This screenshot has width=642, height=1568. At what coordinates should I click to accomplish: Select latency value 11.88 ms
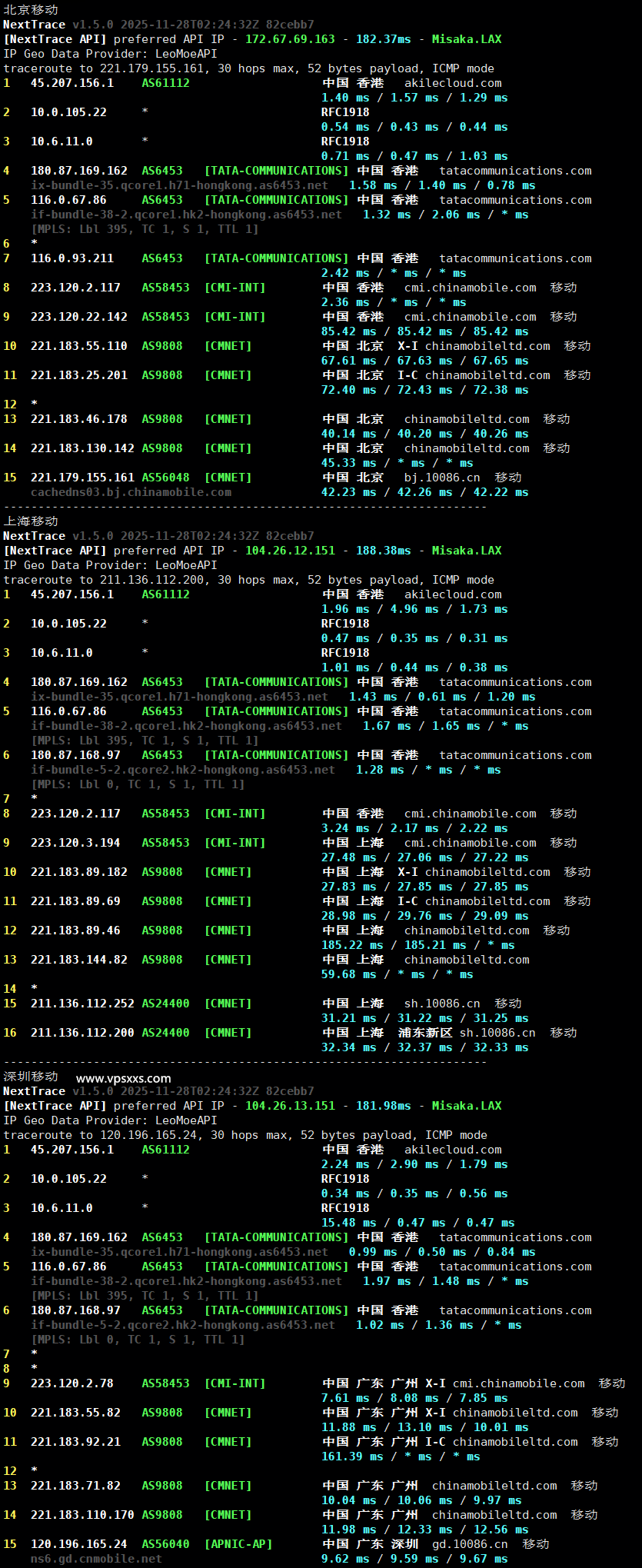[x=349, y=1427]
